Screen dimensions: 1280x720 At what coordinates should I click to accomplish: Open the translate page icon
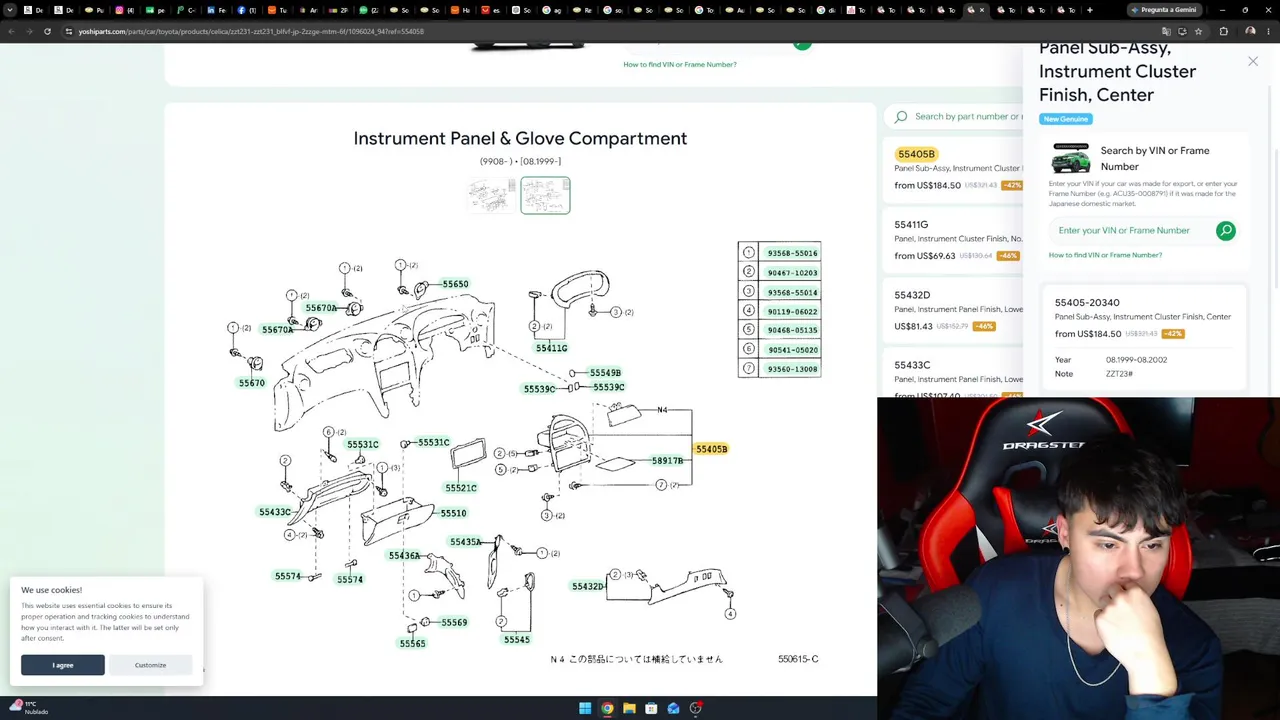click(x=1166, y=31)
